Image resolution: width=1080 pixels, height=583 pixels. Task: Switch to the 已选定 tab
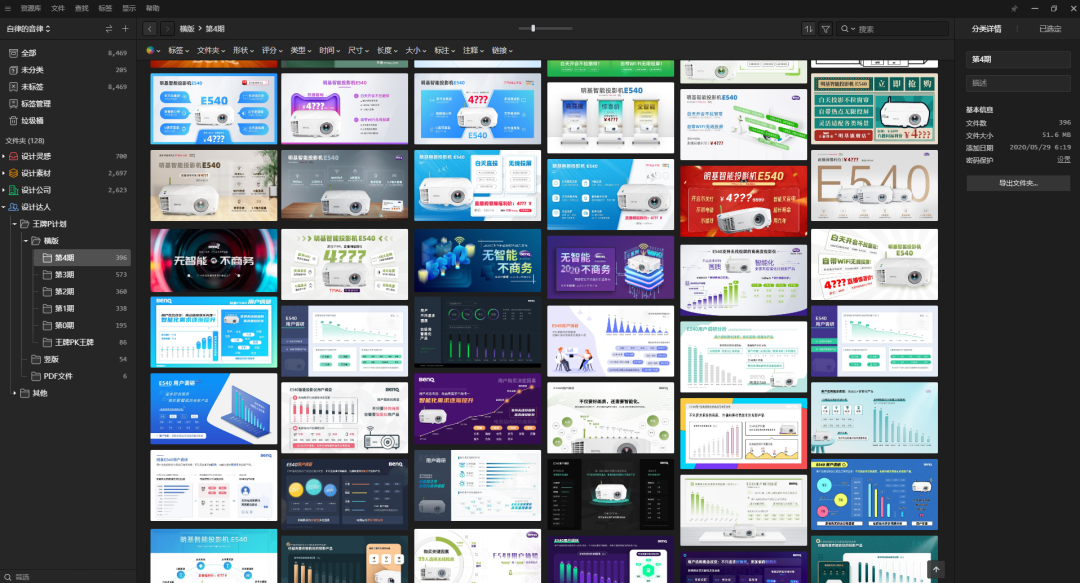tap(1050, 29)
